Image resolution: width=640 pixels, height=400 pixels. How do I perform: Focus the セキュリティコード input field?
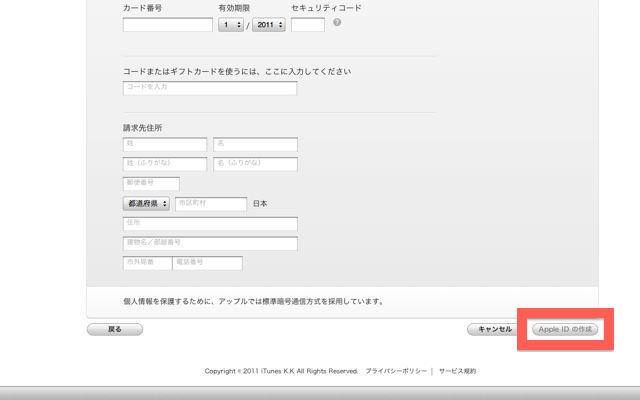click(308, 24)
